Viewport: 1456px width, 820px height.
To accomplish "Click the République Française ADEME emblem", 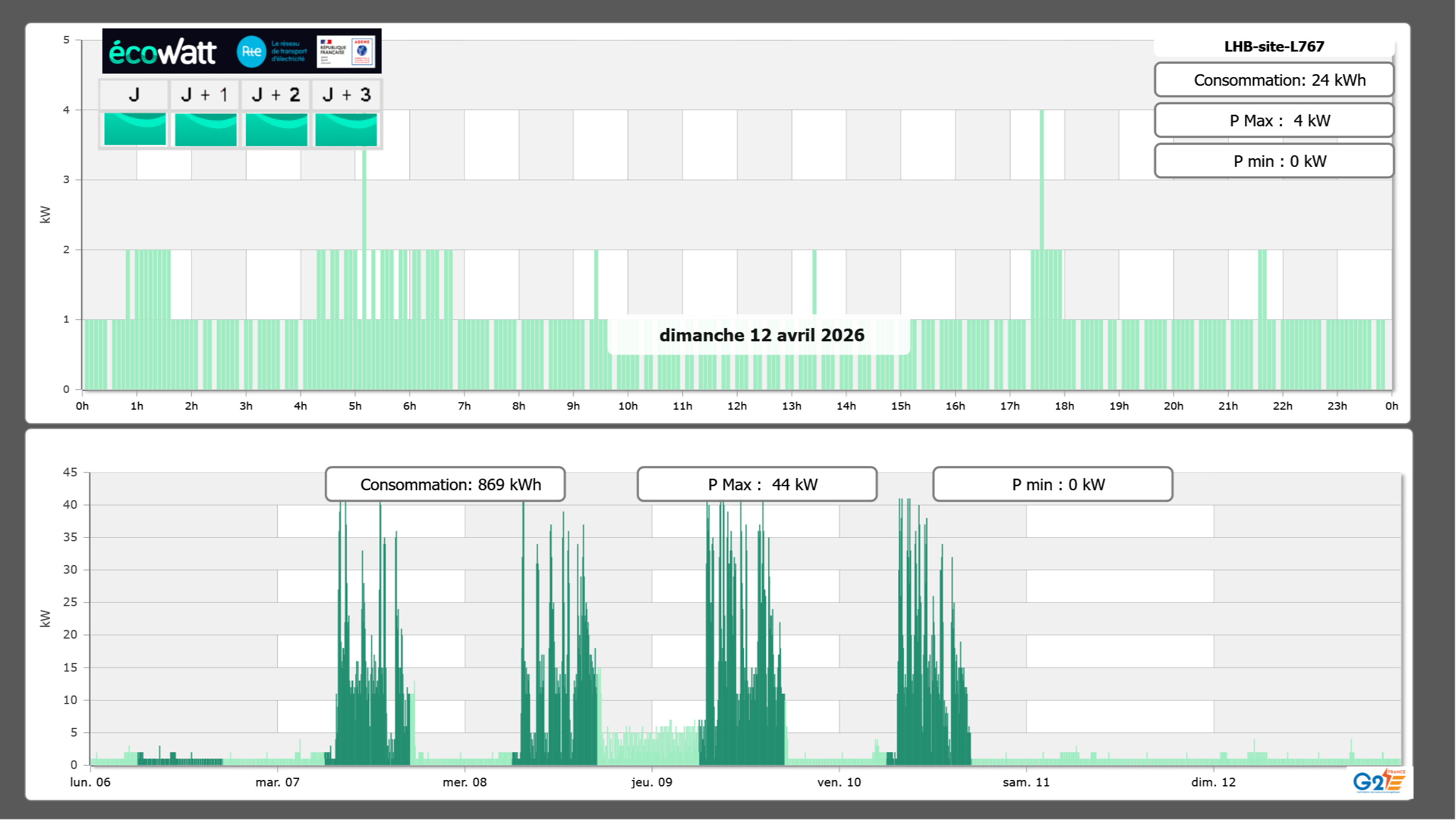I will coord(346,52).
